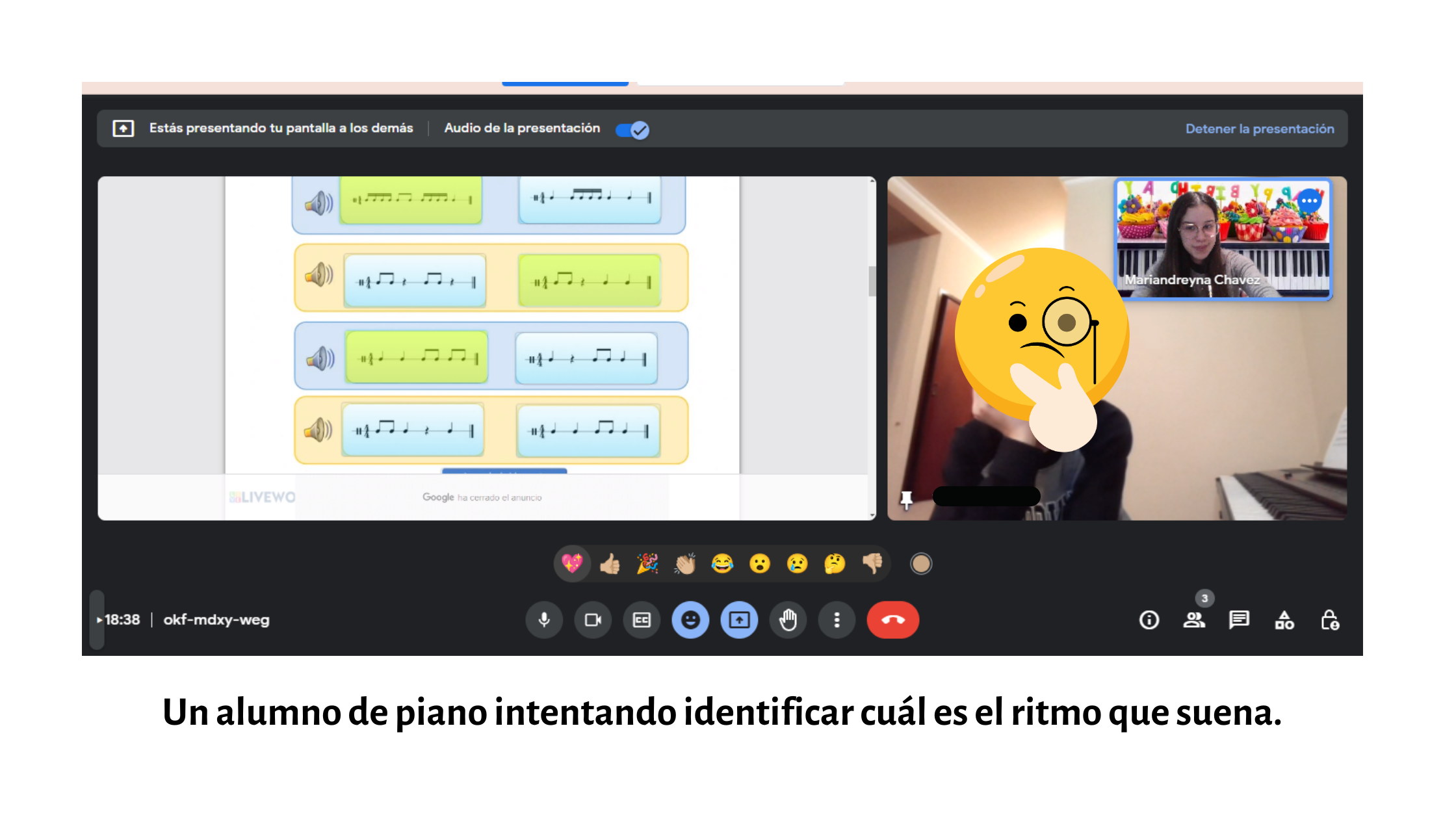Toggle presentation audio switch
The width and height of the screenshot is (1456, 819).
632,130
